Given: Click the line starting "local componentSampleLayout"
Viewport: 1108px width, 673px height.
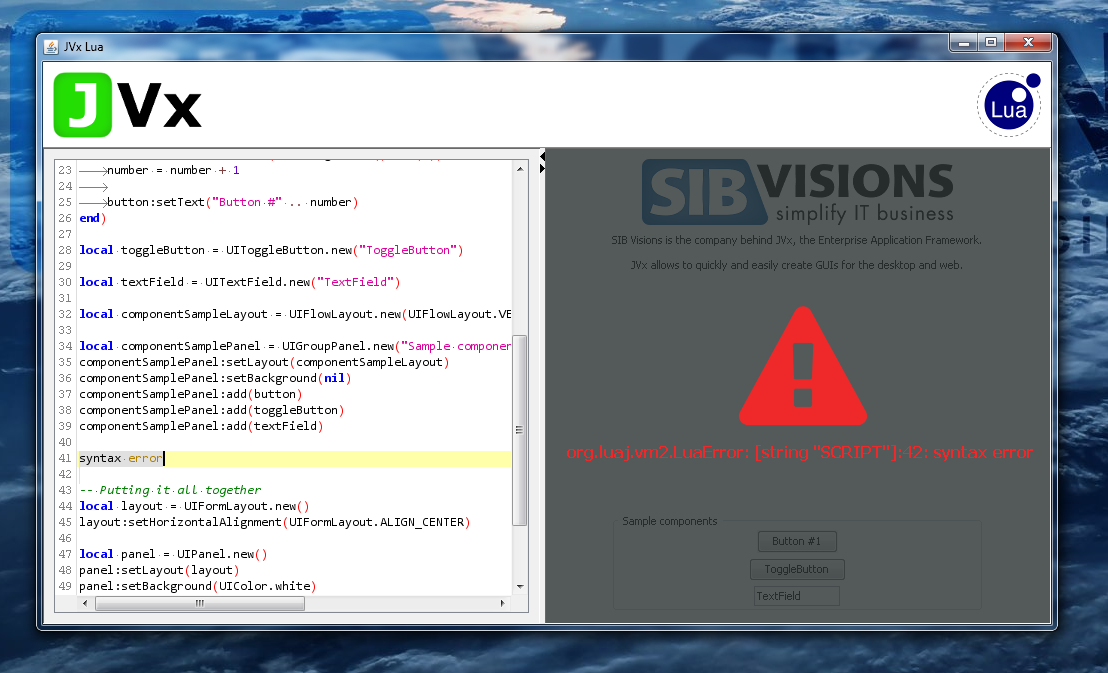Looking at the screenshot, I should [295, 314].
